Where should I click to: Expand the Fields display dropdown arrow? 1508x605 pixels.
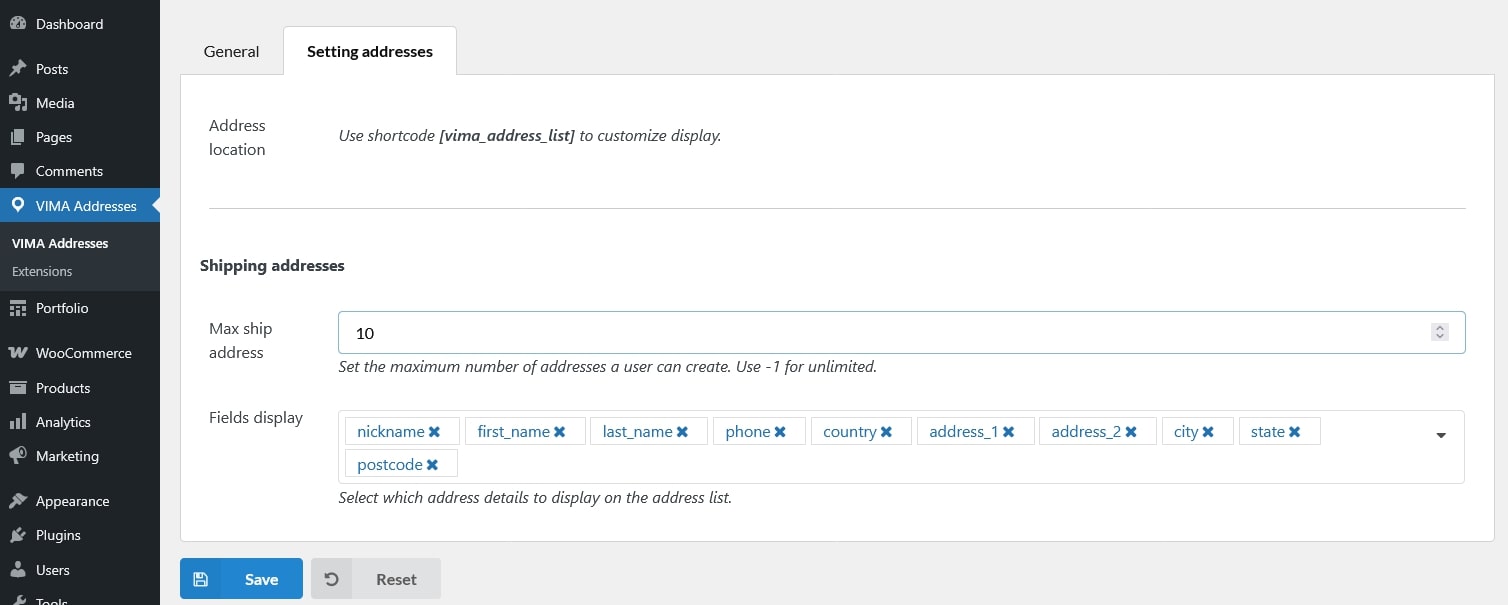pos(1441,435)
